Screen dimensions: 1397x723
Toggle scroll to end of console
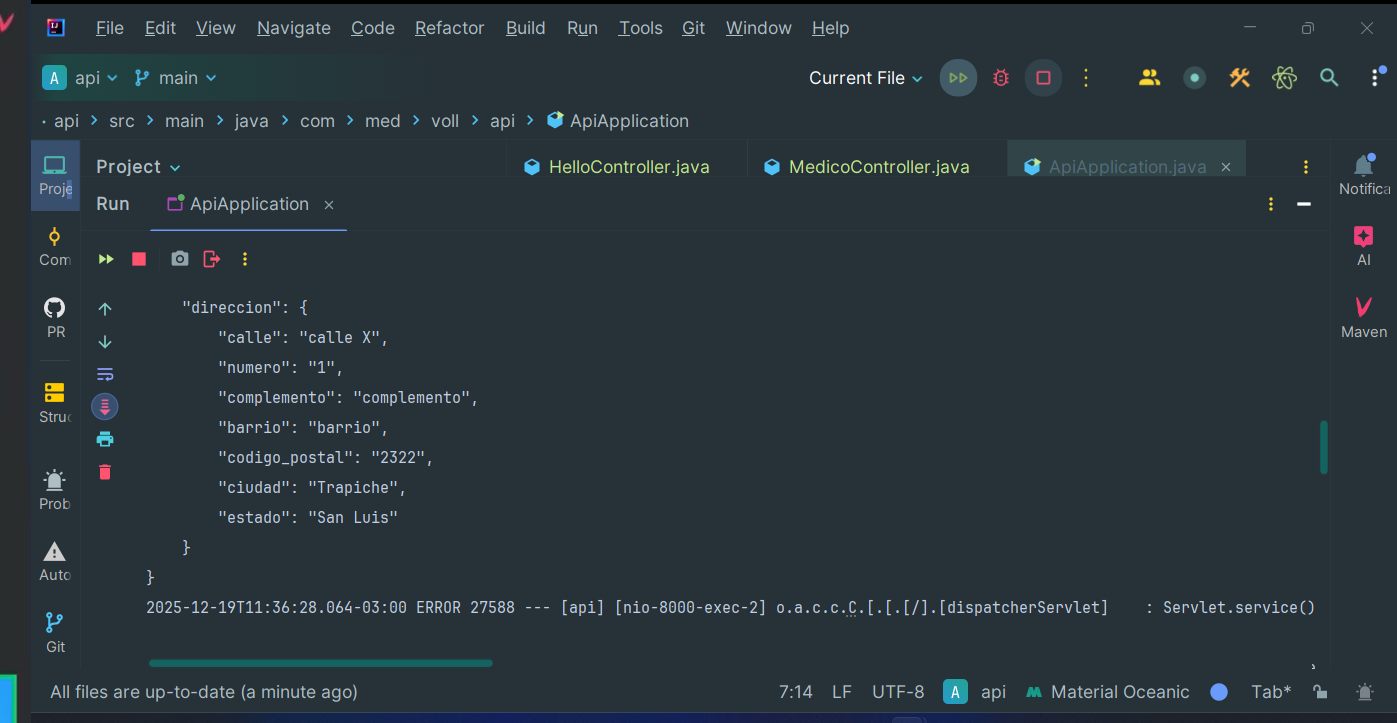[105, 406]
